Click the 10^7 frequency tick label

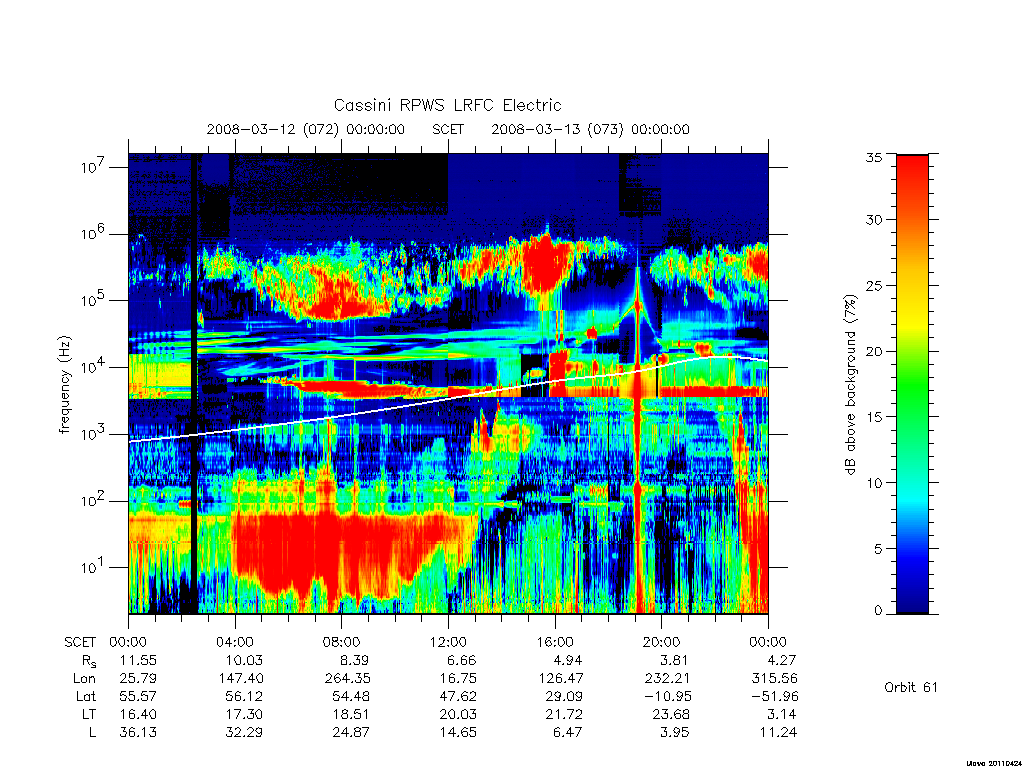[93, 166]
